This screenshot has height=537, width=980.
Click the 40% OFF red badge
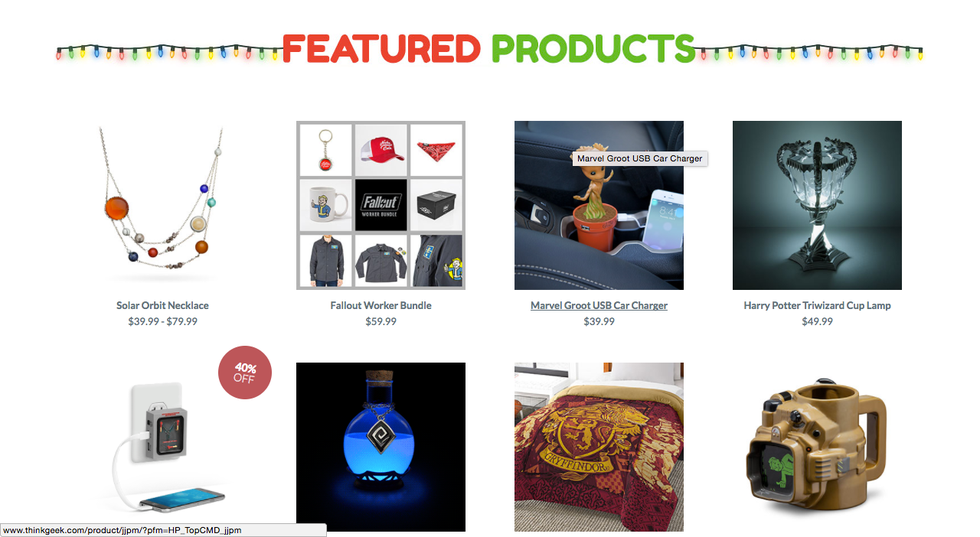point(244,373)
